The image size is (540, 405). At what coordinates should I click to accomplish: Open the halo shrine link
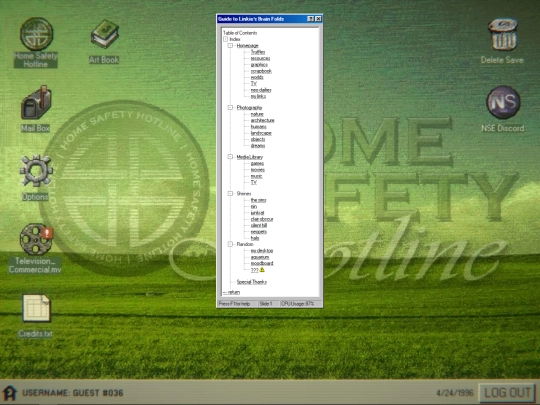point(255,238)
